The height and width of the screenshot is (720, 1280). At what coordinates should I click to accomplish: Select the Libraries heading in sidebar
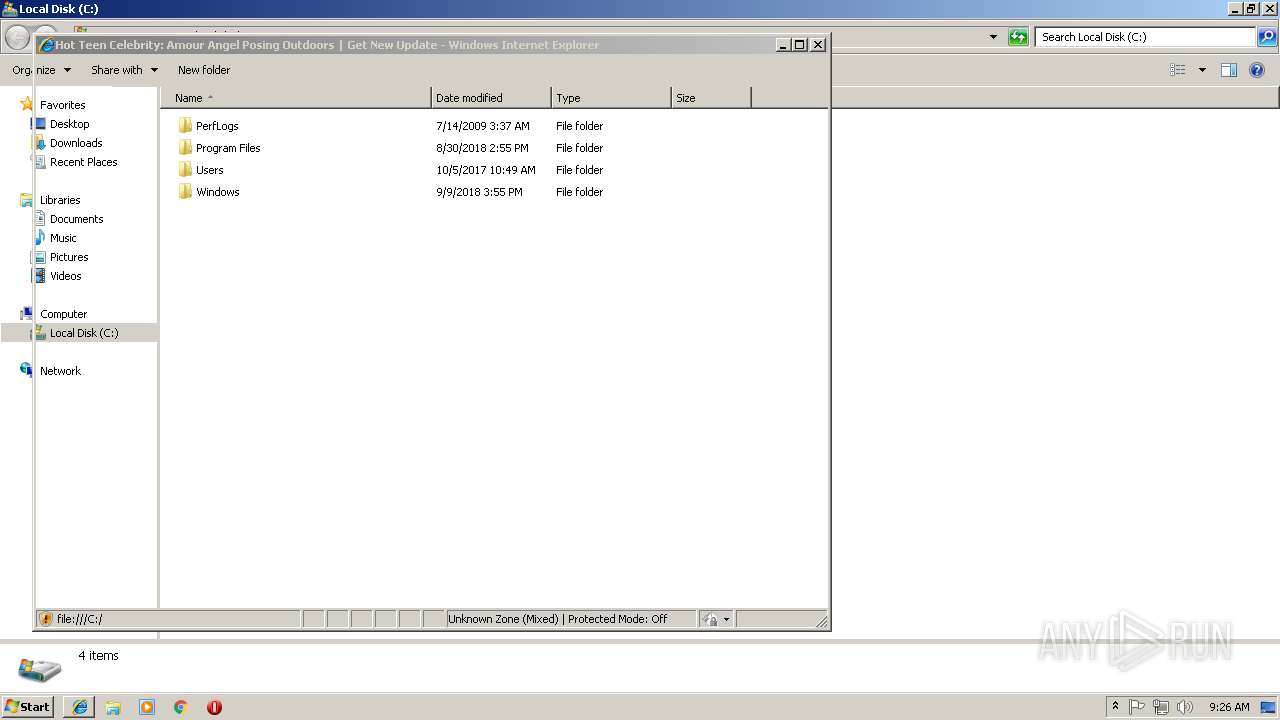coord(60,200)
